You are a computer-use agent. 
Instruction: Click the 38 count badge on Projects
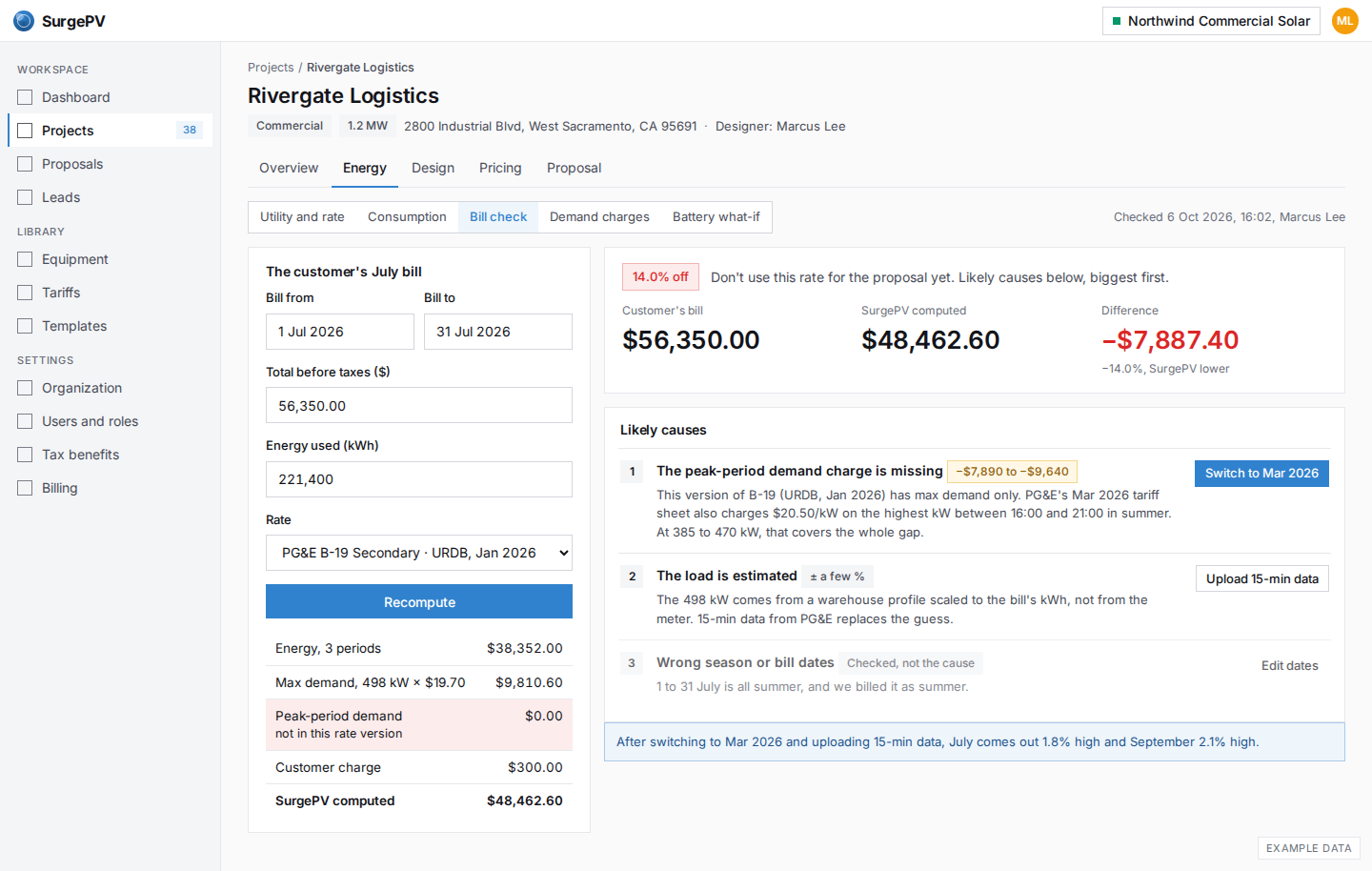(190, 131)
